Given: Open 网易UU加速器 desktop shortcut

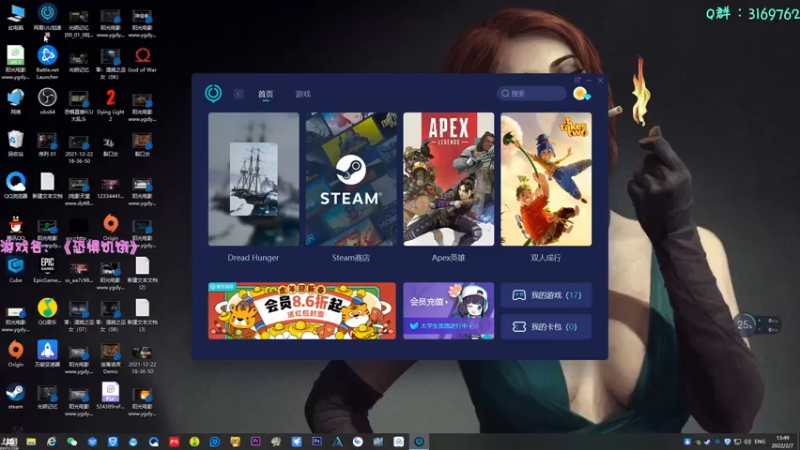Looking at the screenshot, I should click(x=47, y=20).
